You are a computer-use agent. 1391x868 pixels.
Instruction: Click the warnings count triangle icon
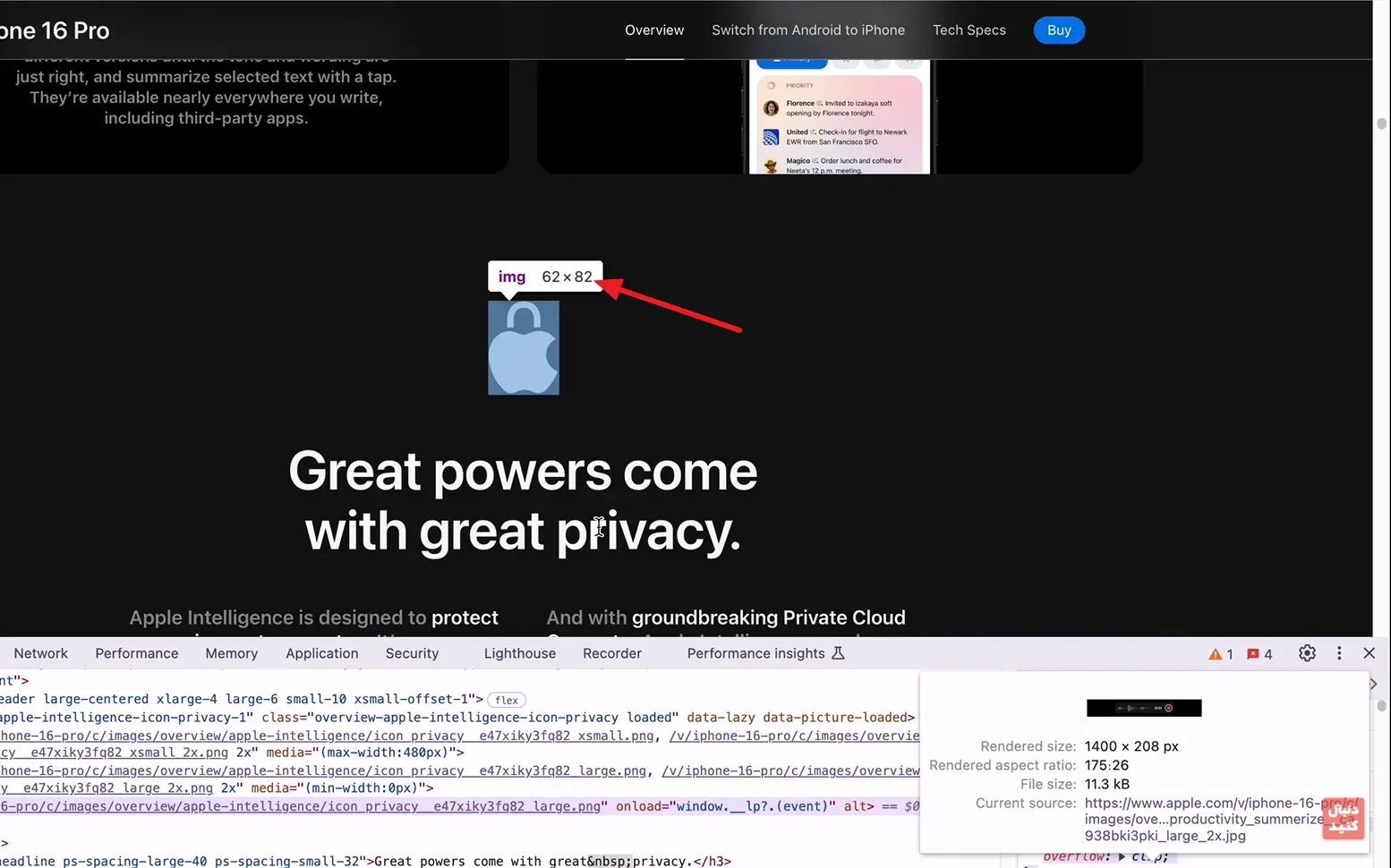point(1215,654)
